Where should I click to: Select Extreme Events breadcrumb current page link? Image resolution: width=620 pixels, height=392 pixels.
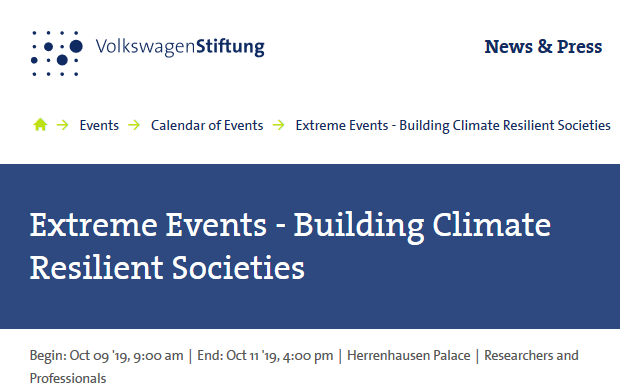coord(453,125)
